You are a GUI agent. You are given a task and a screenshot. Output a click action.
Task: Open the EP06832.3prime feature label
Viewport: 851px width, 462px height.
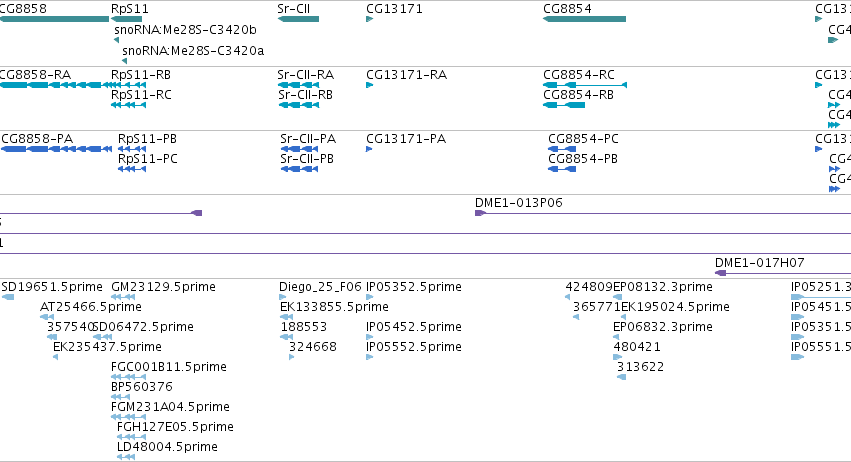pos(663,327)
